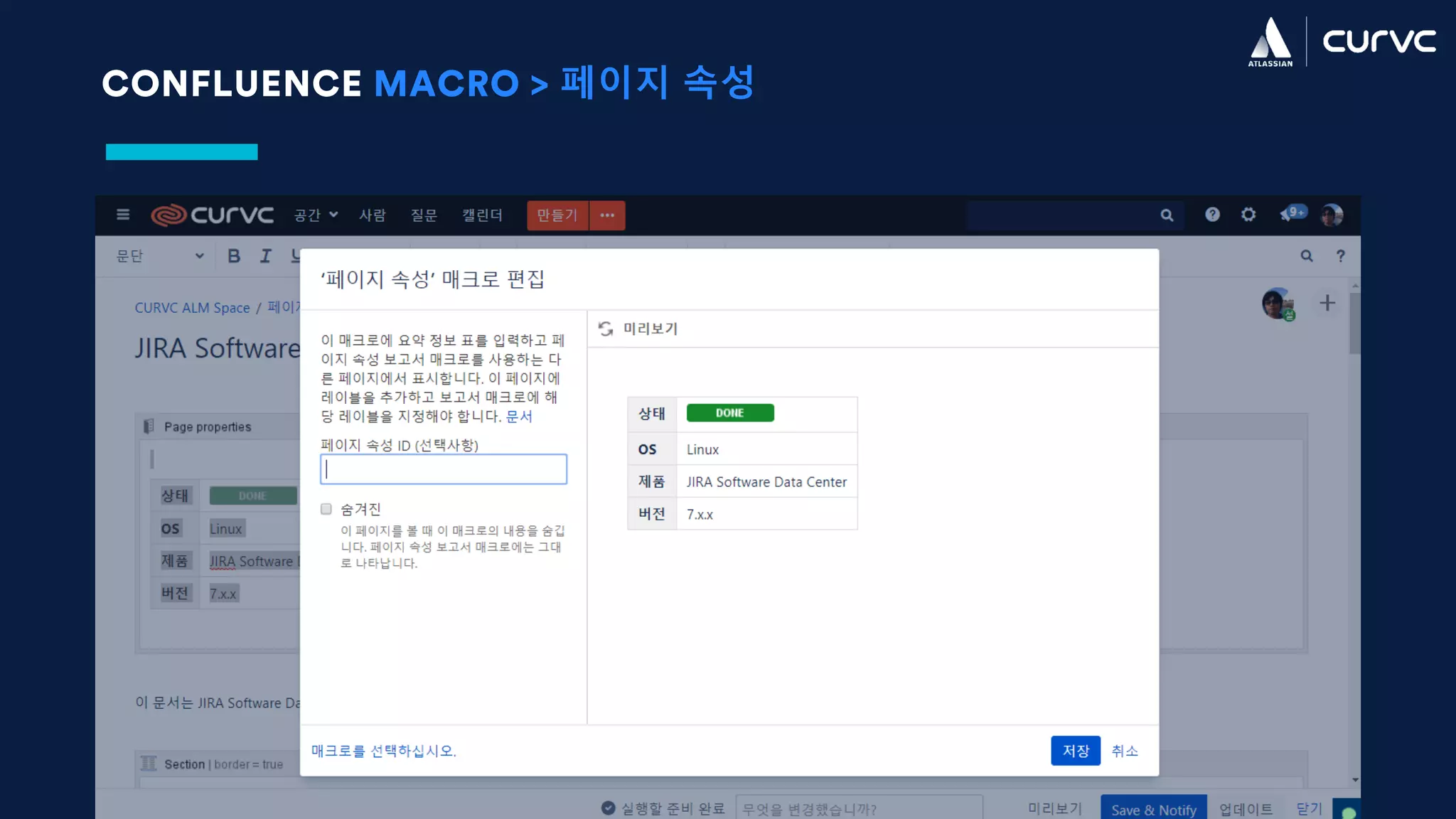Image resolution: width=1456 pixels, height=819 pixels.
Task: Click the collaborator avatar in editor
Action: pyautogui.click(x=1278, y=304)
